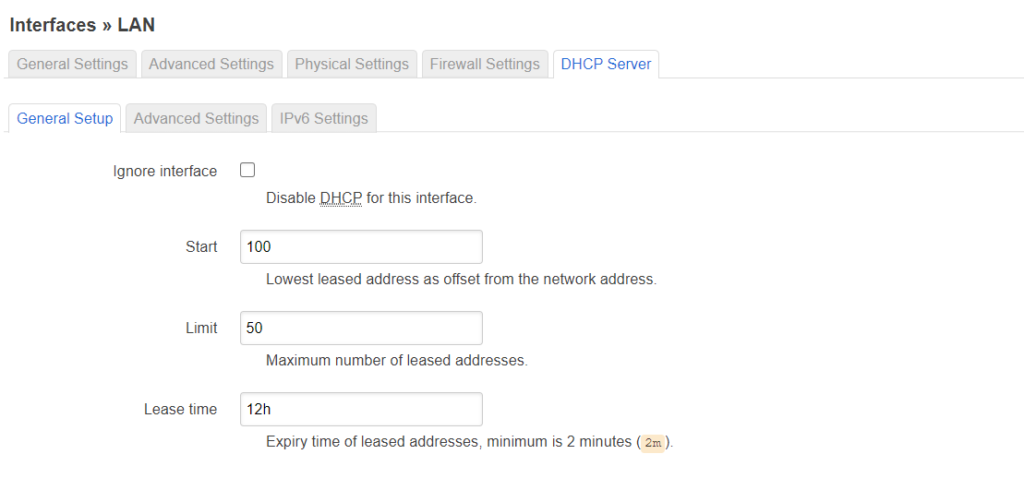Select the DHCP Server tab
The image size is (1024, 478).
tap(606, 64)
